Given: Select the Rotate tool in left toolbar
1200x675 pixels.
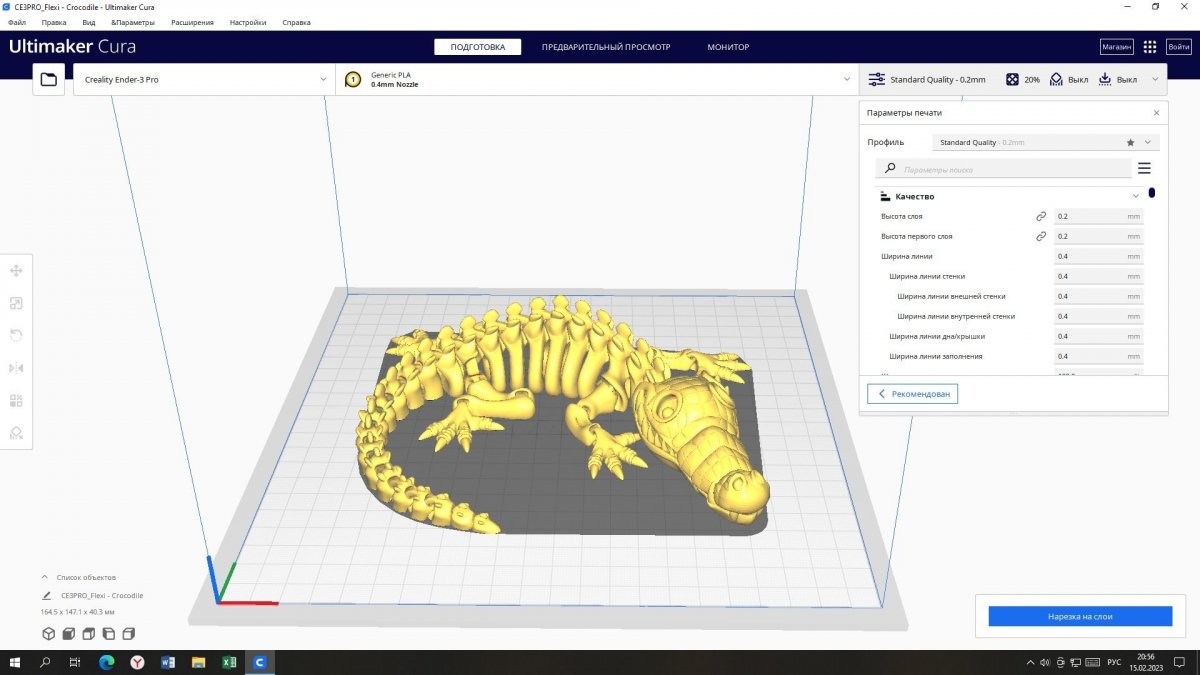Looking at the screenshot, I should click(x=16, y=335).
